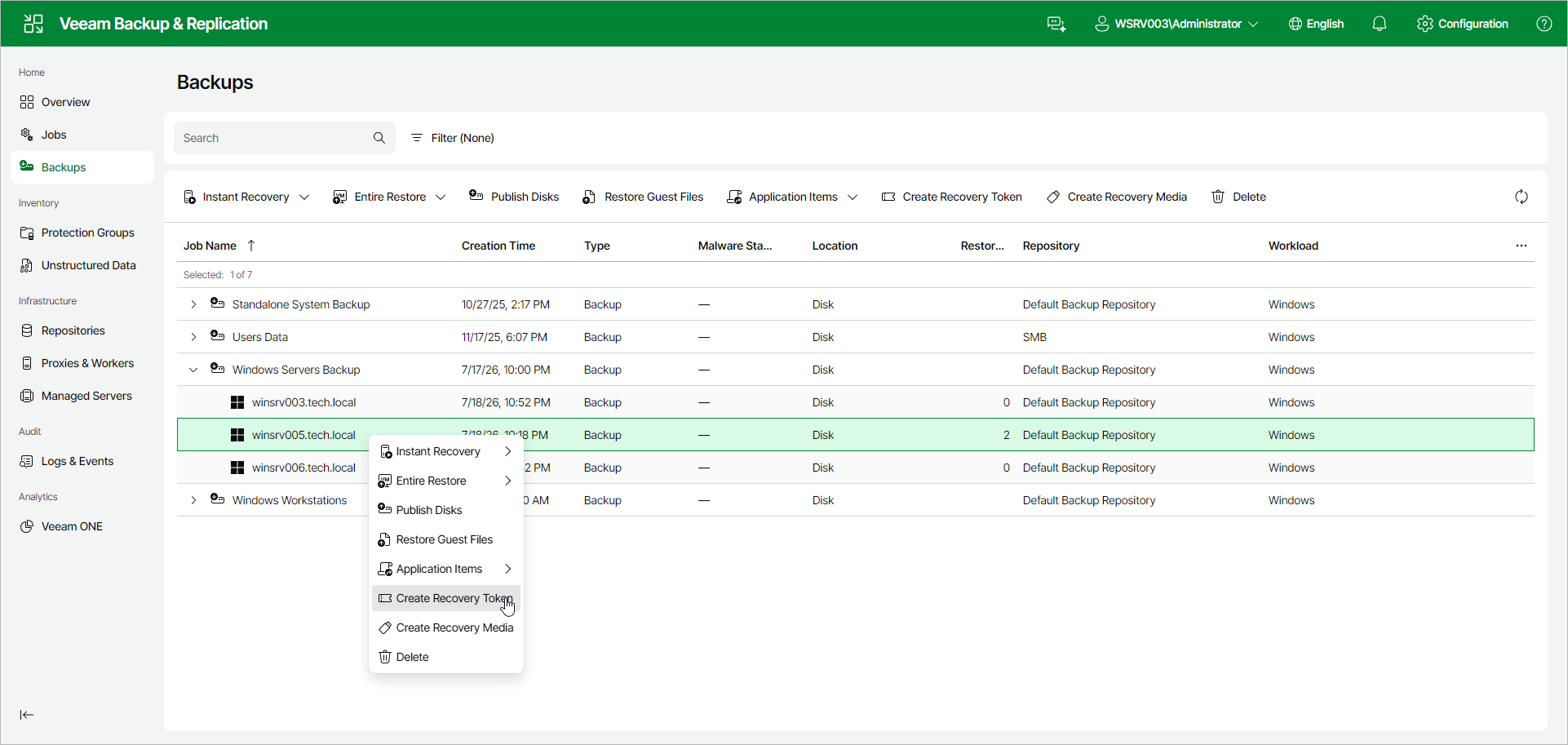The image size is (1568, 745).
Task: Open the WSRV003\Administrator account menu
Action: click(x=1176, y=24)
